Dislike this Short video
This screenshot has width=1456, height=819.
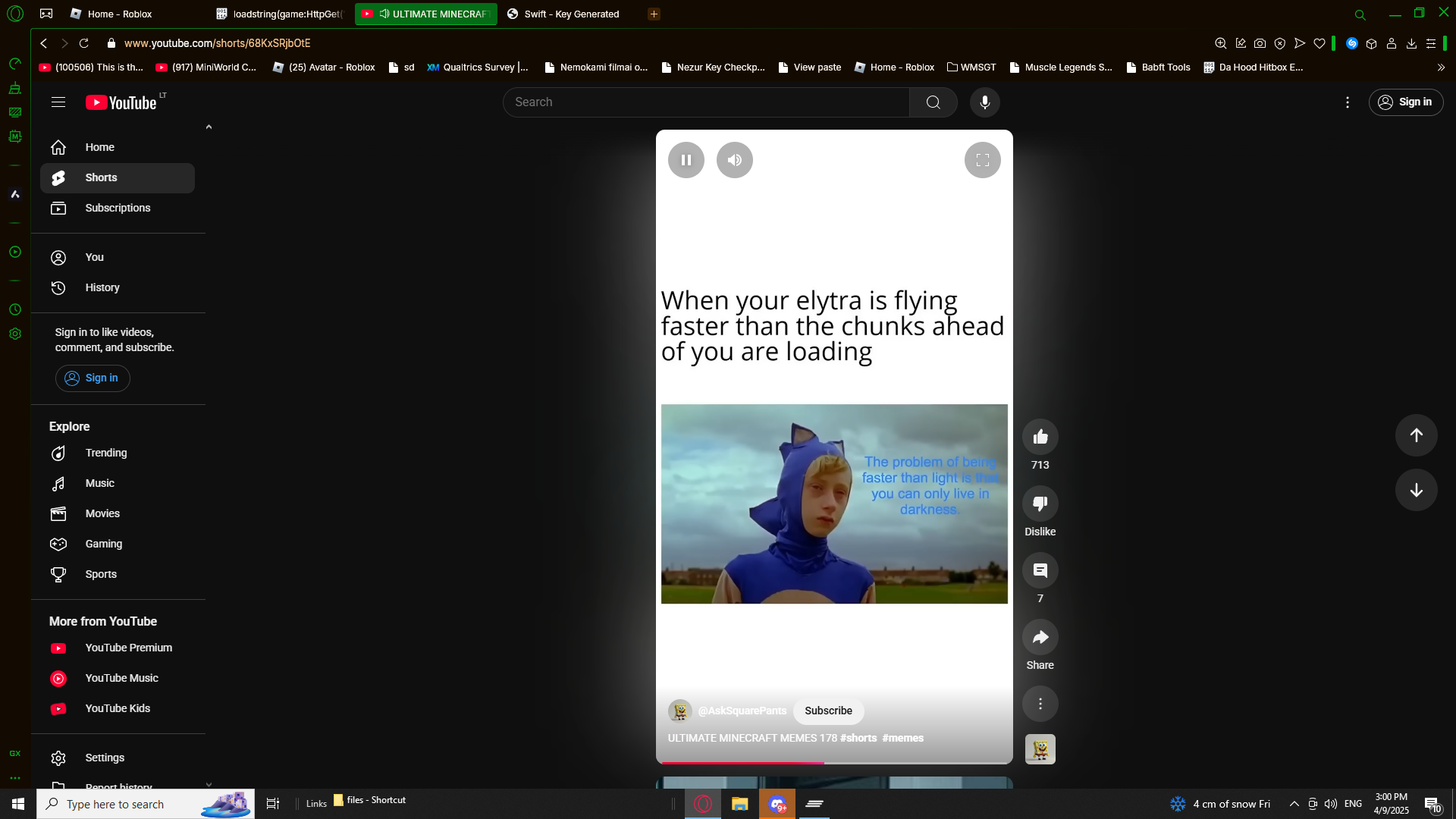(x=1040, y=504)
